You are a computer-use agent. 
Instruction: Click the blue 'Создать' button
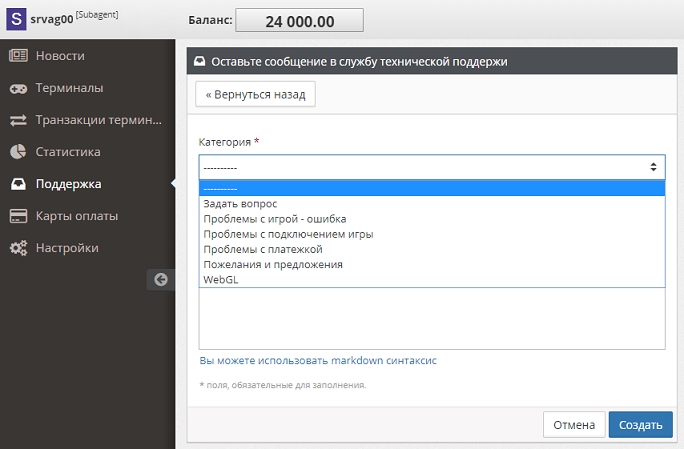pyautogui.click(x=640, y=425)
